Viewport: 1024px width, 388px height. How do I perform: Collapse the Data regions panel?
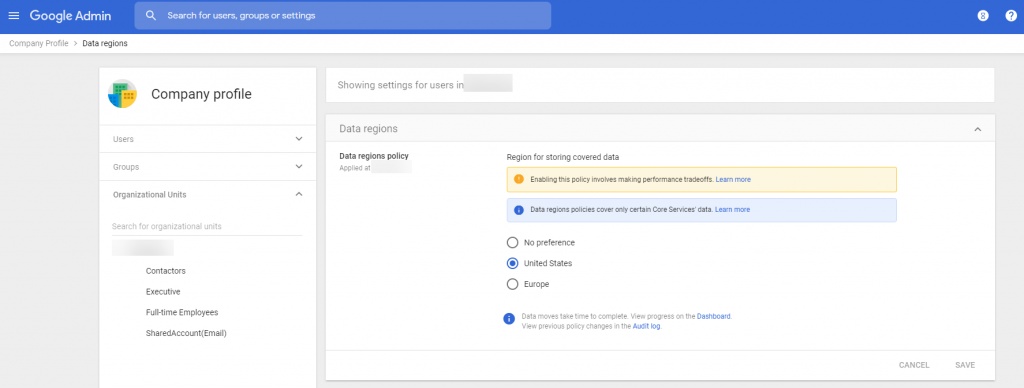[x=978, y=129]
